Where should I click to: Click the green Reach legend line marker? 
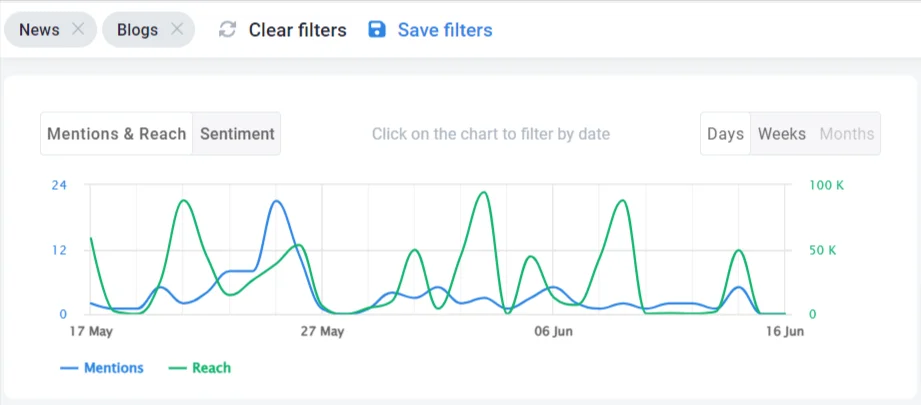pyautogui.click(x=177, y=368)
